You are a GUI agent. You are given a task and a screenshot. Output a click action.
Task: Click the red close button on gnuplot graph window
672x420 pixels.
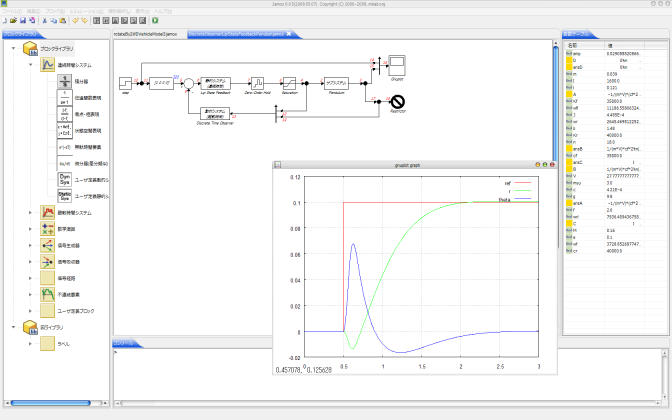coord(551,163)
